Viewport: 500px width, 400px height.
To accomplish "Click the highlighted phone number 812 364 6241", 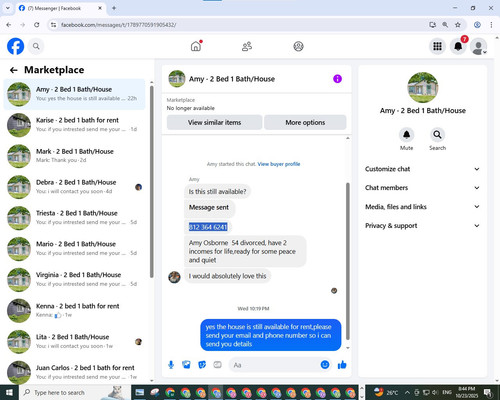I will click(x=208, y=227).
